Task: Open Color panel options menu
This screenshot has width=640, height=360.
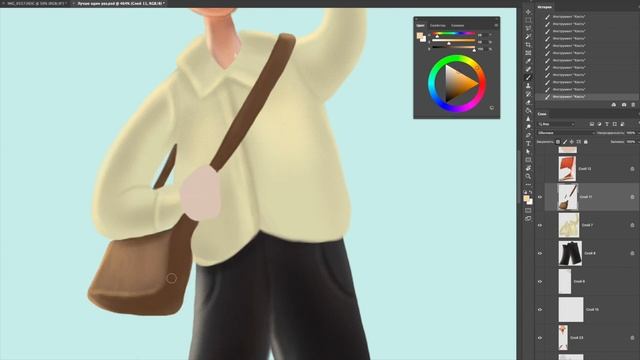Action: pyautogui.click(x=496, y=25)
